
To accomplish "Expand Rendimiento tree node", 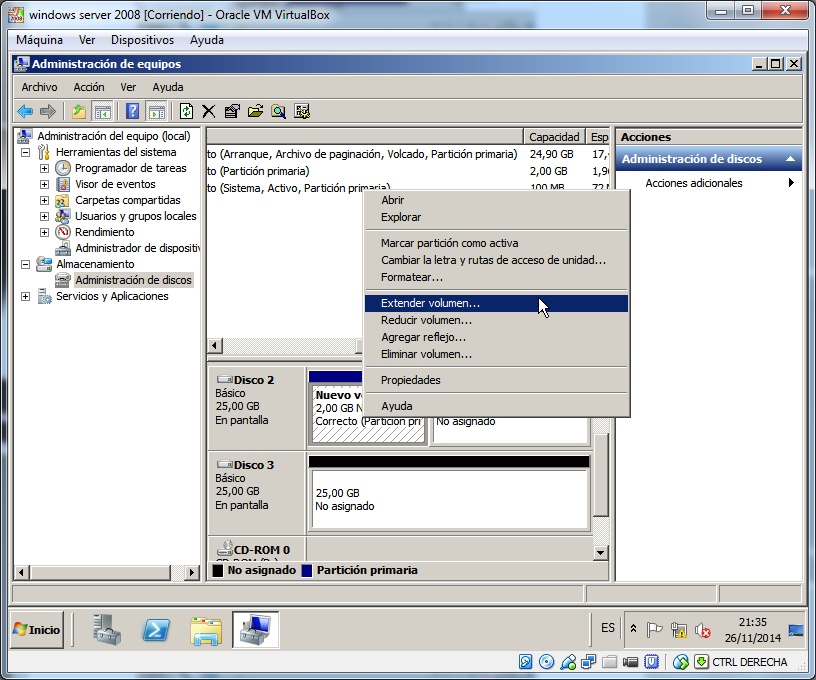I will pos(45,233).
